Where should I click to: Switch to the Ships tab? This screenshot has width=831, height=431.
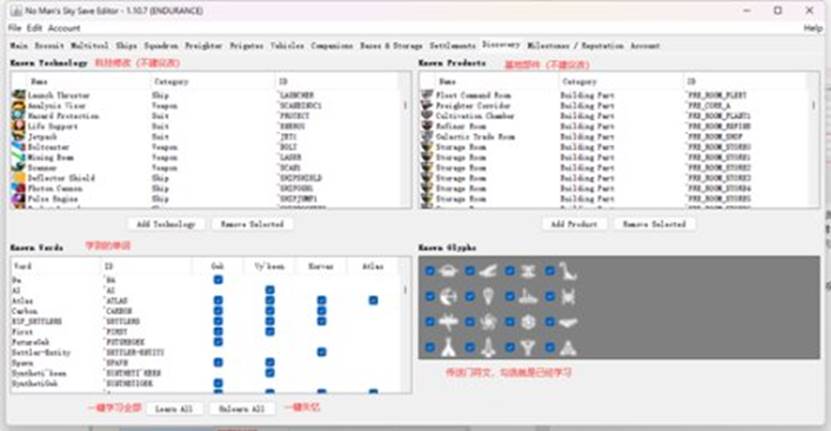pos(127,46)
